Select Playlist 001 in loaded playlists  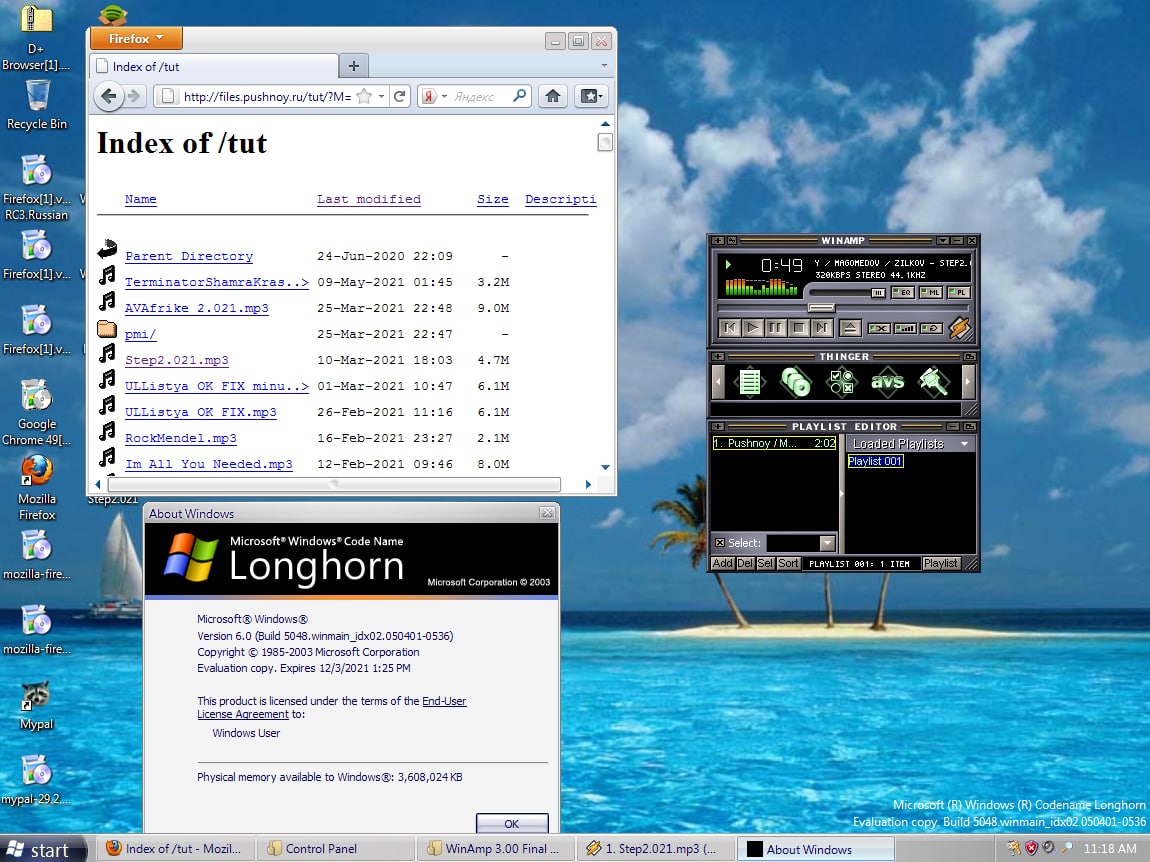tap(874, 461)
